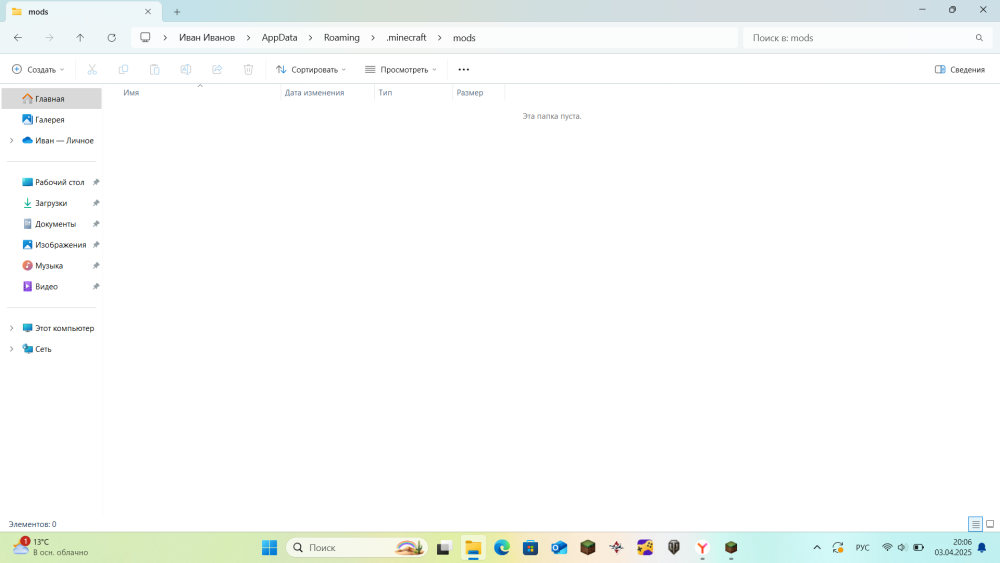
Task: Show hidden tray icons chevron
Action: click(x=817, y=548)
